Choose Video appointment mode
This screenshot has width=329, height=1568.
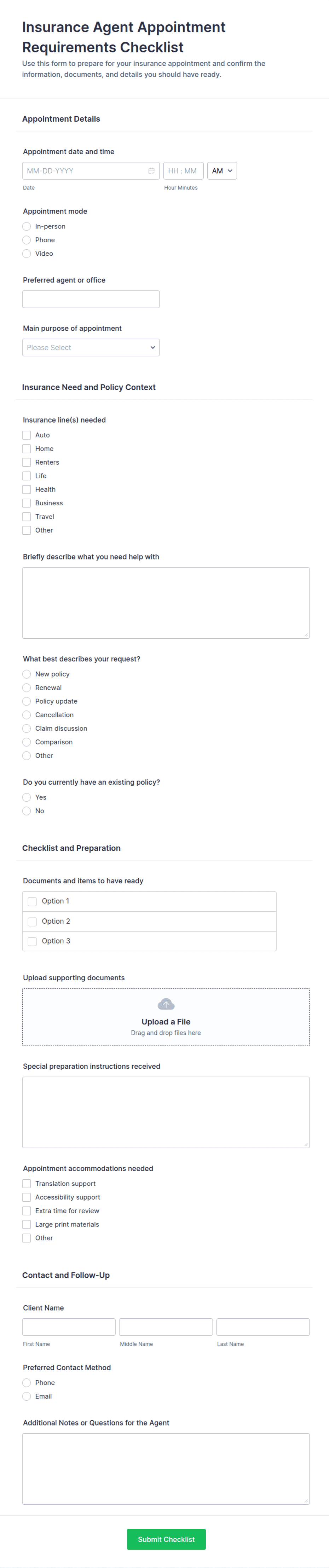click(27, 254)
